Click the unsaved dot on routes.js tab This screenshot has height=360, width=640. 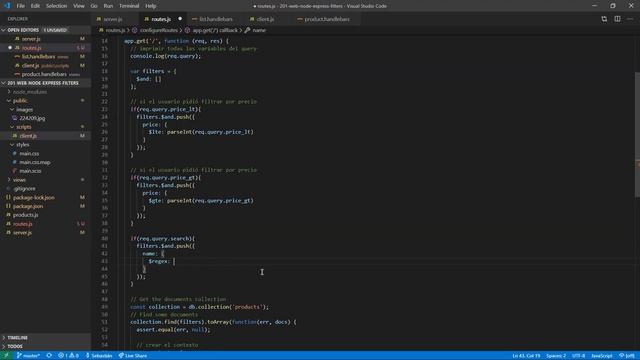pyautogui.click(x=180, y=19)
